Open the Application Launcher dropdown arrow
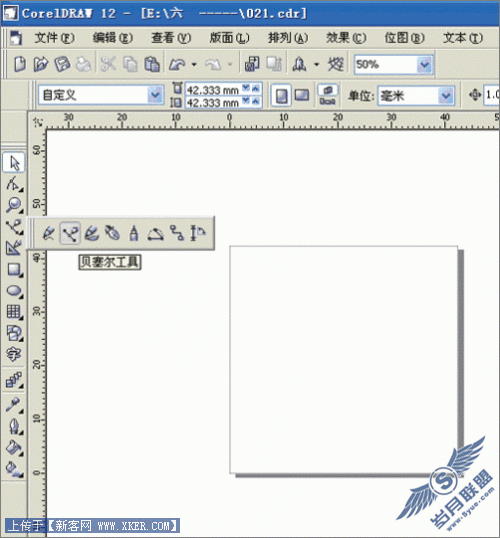Image resolution: width=500 pixels, height=538 pixels. pos(316,64)
